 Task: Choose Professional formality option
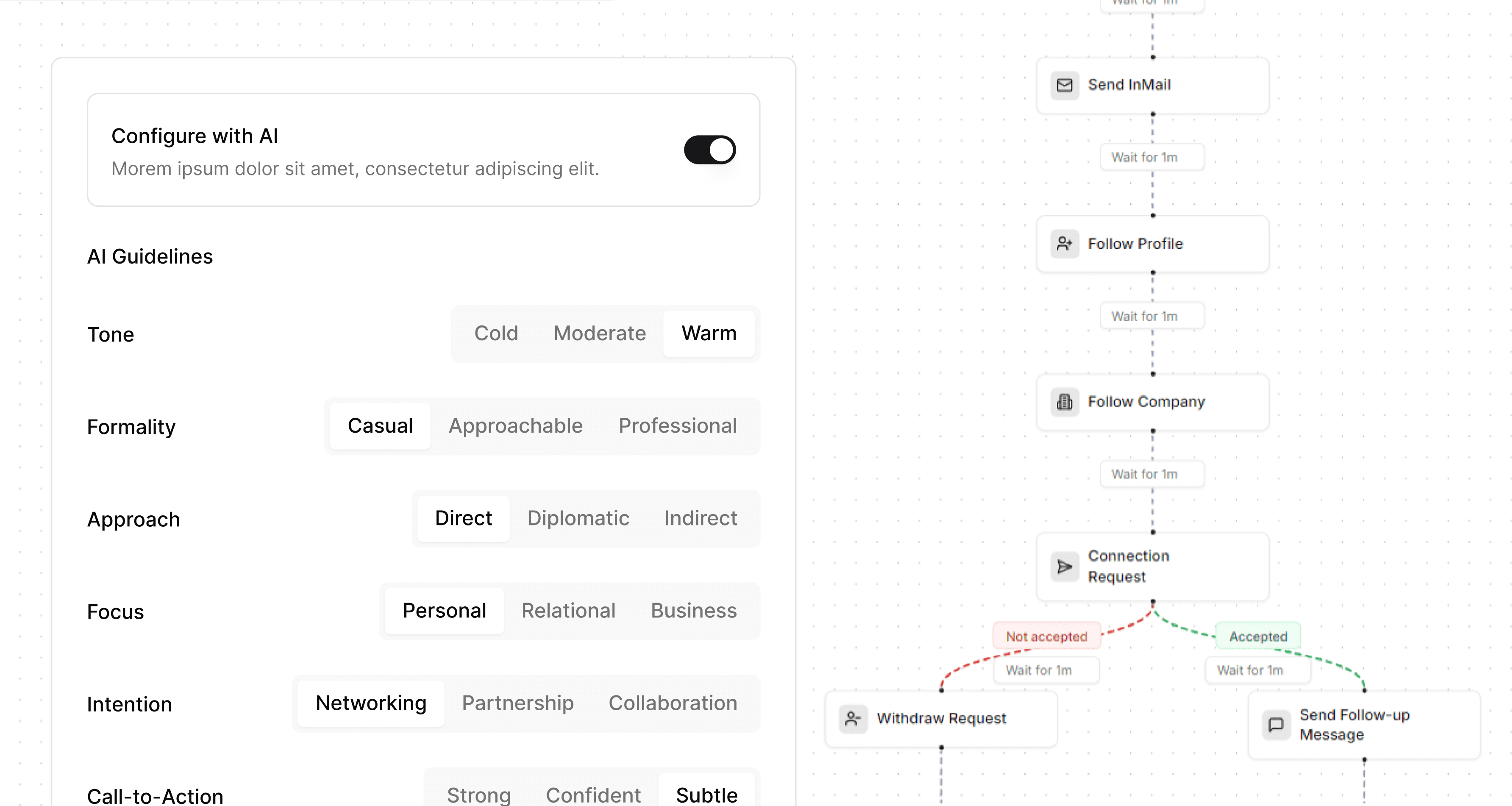(677, 425)
